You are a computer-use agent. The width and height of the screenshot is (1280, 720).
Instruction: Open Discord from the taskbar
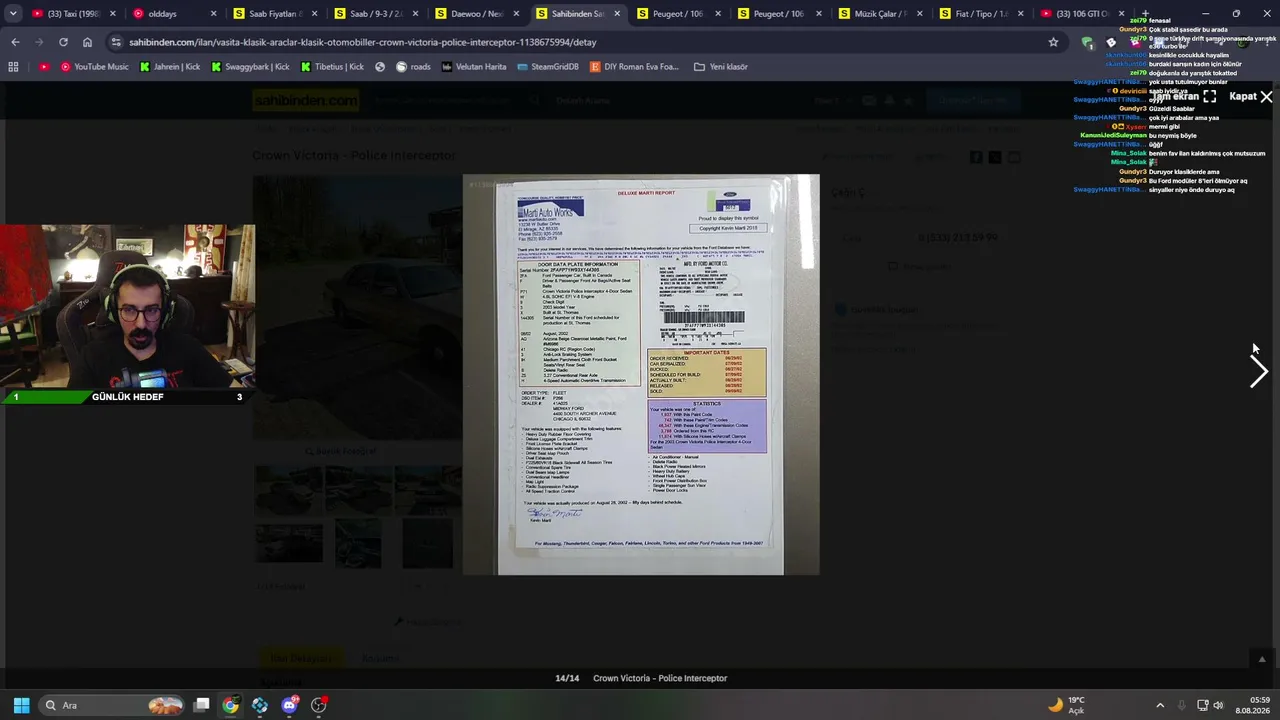click(x=290, y=705)
